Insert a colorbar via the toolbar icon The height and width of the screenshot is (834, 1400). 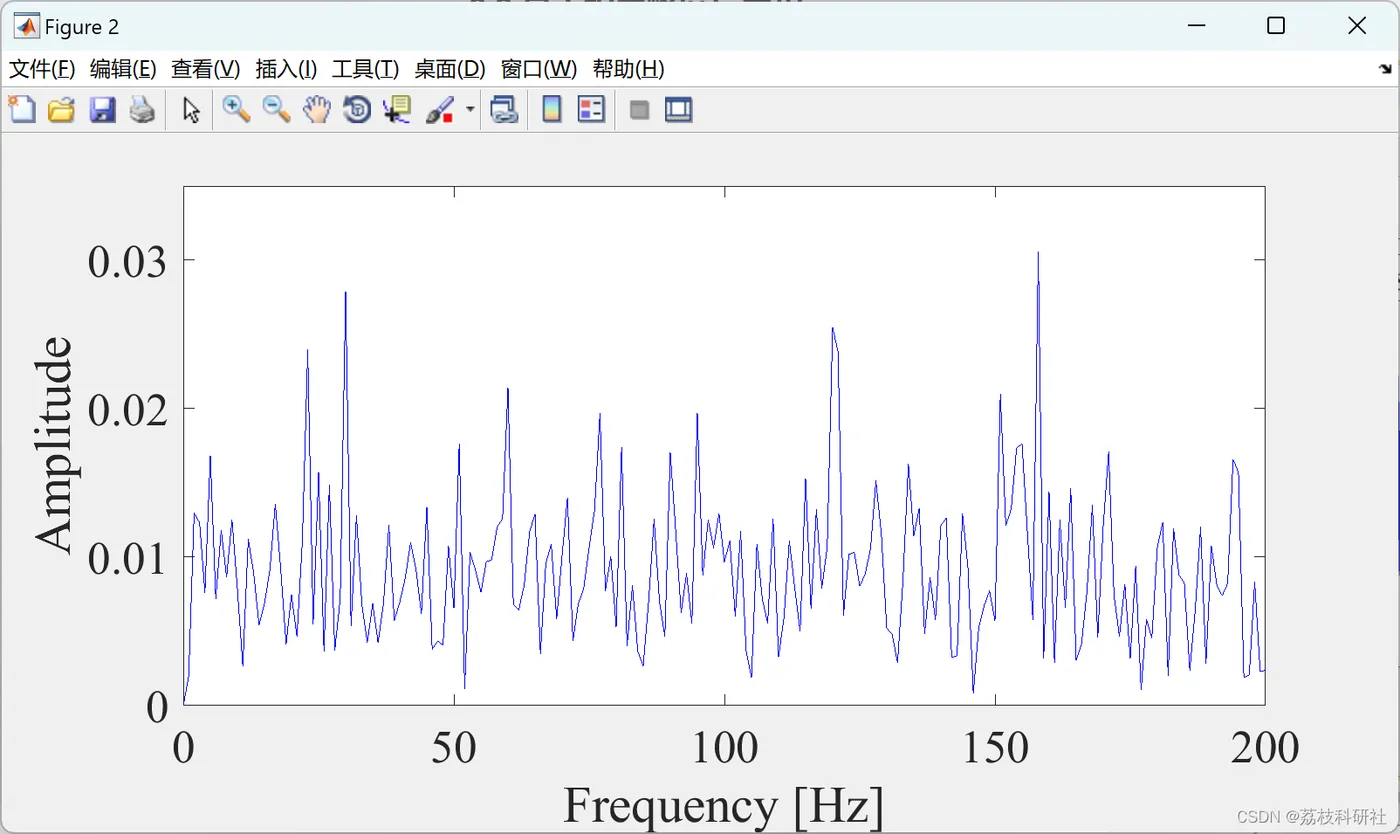tap(551, 109)
